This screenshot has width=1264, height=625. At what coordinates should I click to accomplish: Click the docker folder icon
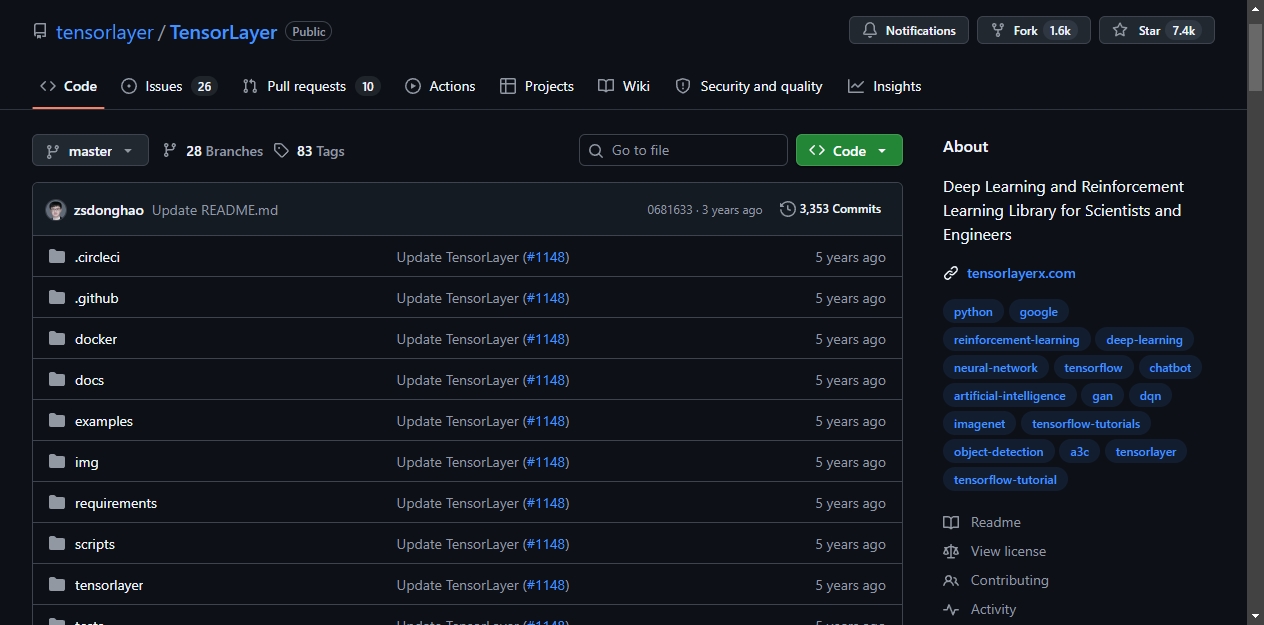[x=57, y=339]
